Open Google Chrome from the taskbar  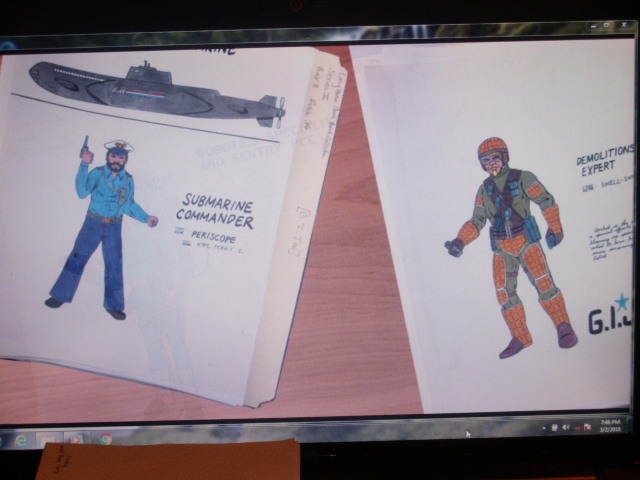104,438
